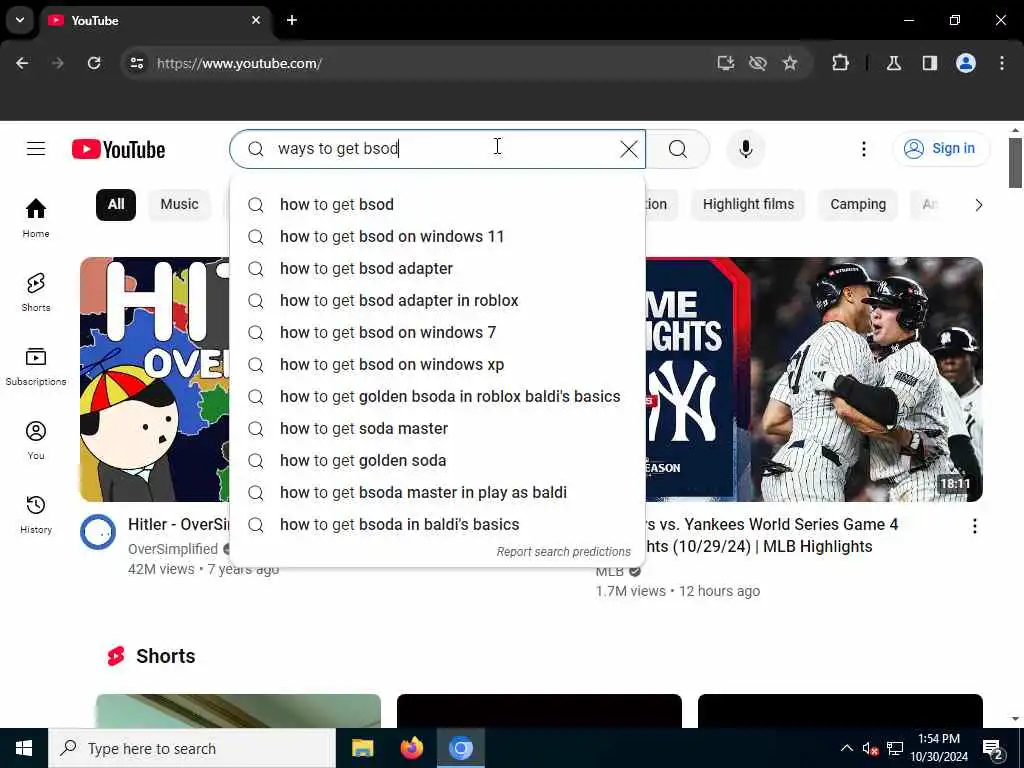This screenshot has width=1024, height=768.
Task: Clear the search box with the X
Action: 629,149
